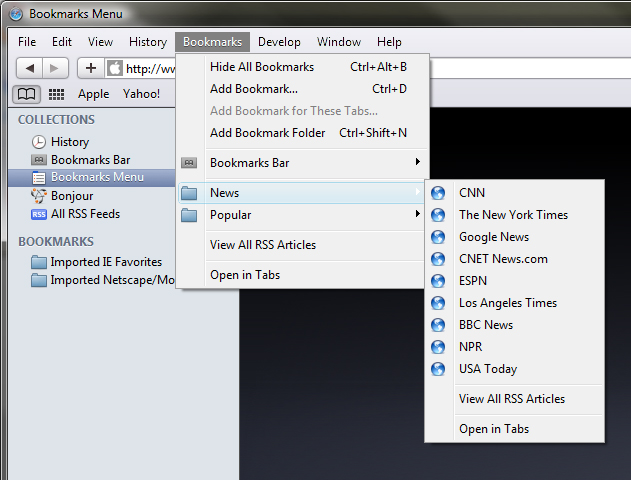The image size is (631, 480).
Task: Click the globe icon beside Los Angeles Times
Action: (438, 303)
